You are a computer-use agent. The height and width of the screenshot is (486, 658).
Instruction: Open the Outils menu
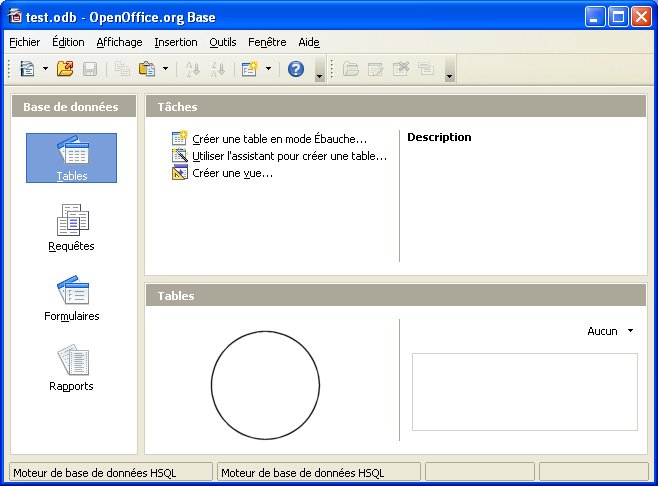pos(223,42)
